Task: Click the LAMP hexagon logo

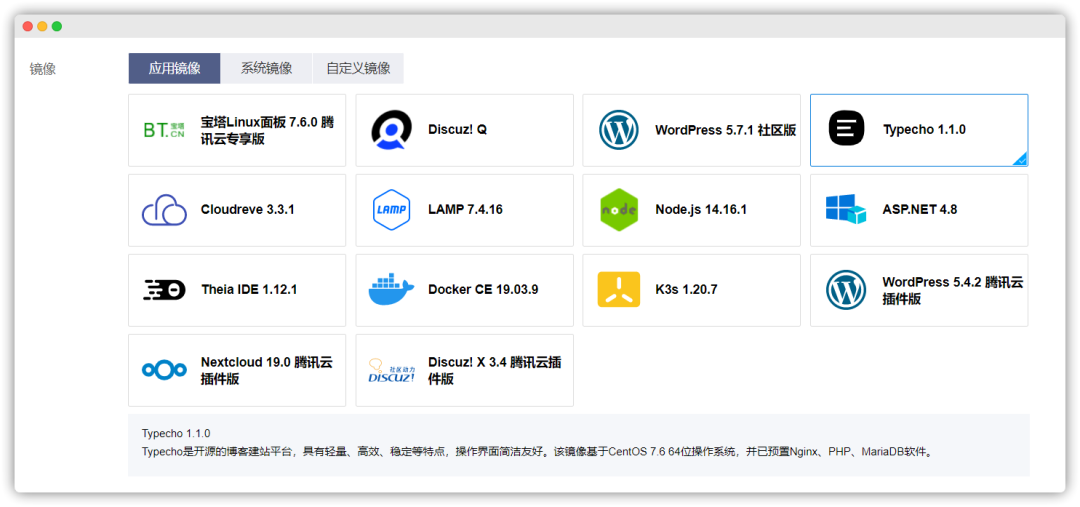Action: click(391, 209)
